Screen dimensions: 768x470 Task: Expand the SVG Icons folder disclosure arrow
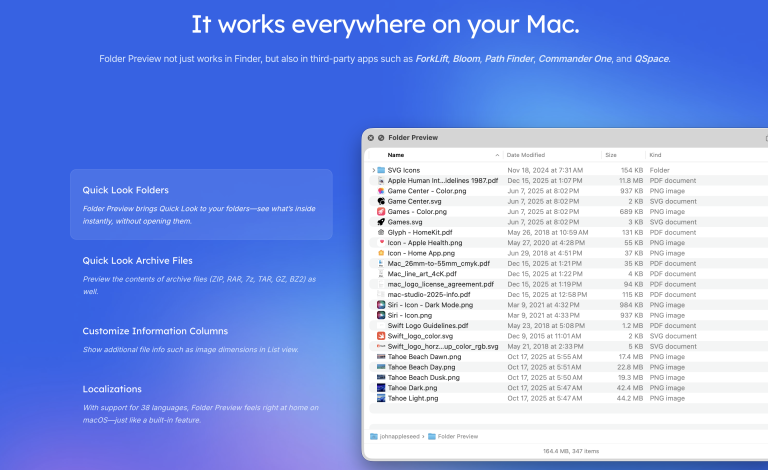373,170
